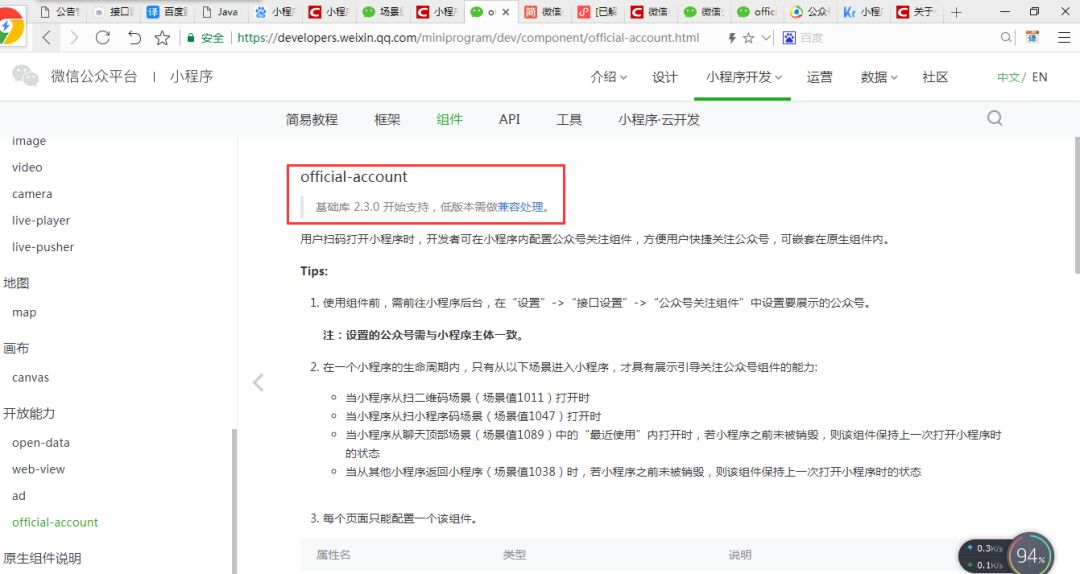Select official-account in the sidebar

(x=55, y=522)
